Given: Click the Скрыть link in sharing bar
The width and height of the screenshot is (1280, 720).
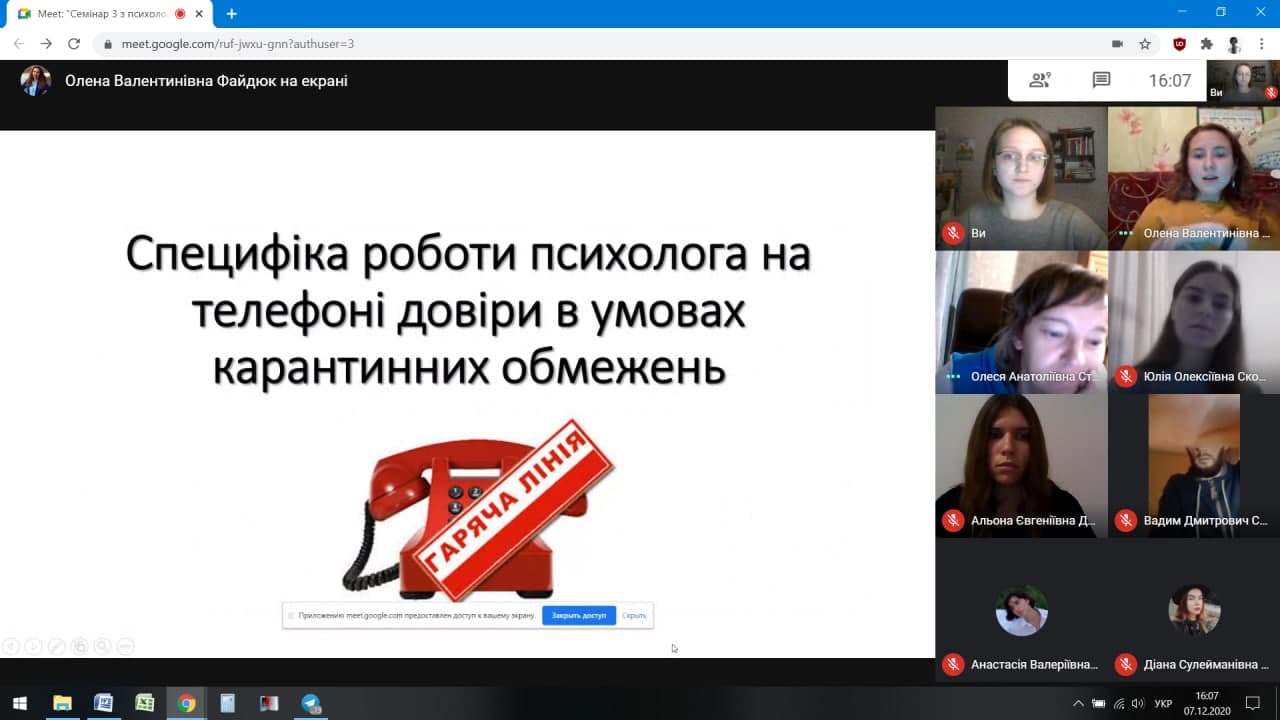Looking at the screenshot, I should [634, 615].
